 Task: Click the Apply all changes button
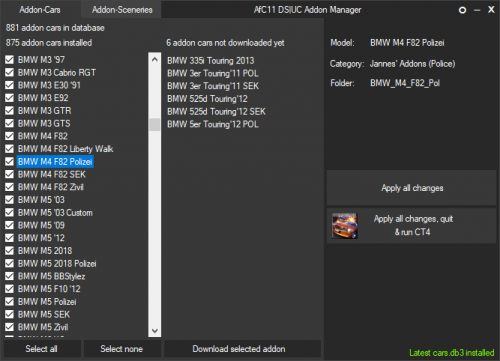[x=412, y=188]
